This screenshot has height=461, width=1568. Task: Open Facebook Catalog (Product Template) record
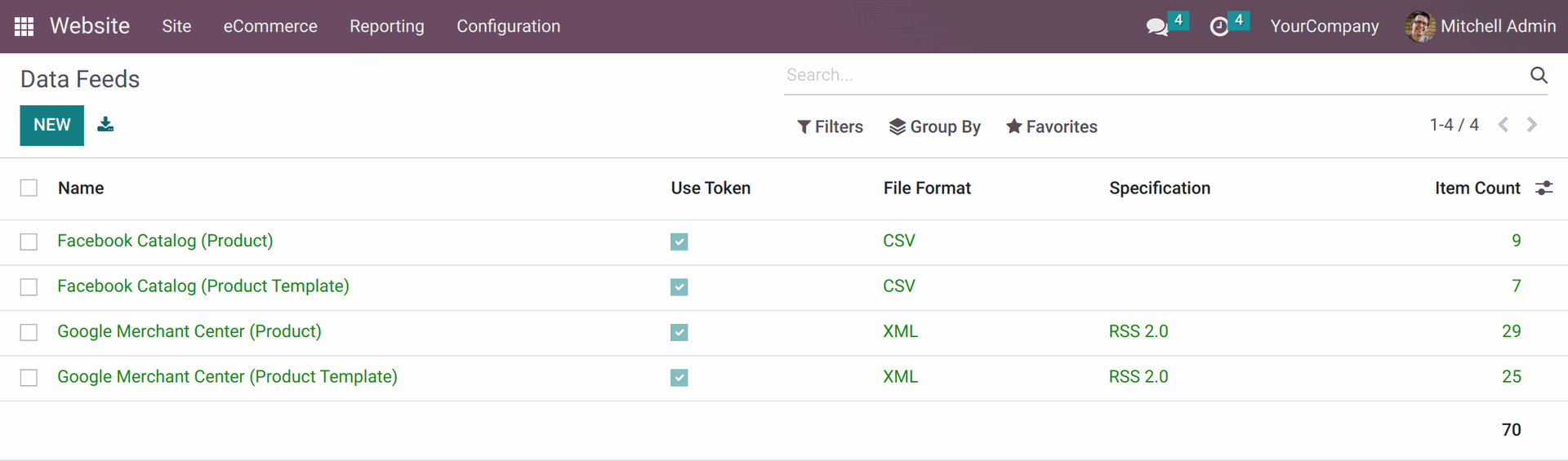click(203, 286)
